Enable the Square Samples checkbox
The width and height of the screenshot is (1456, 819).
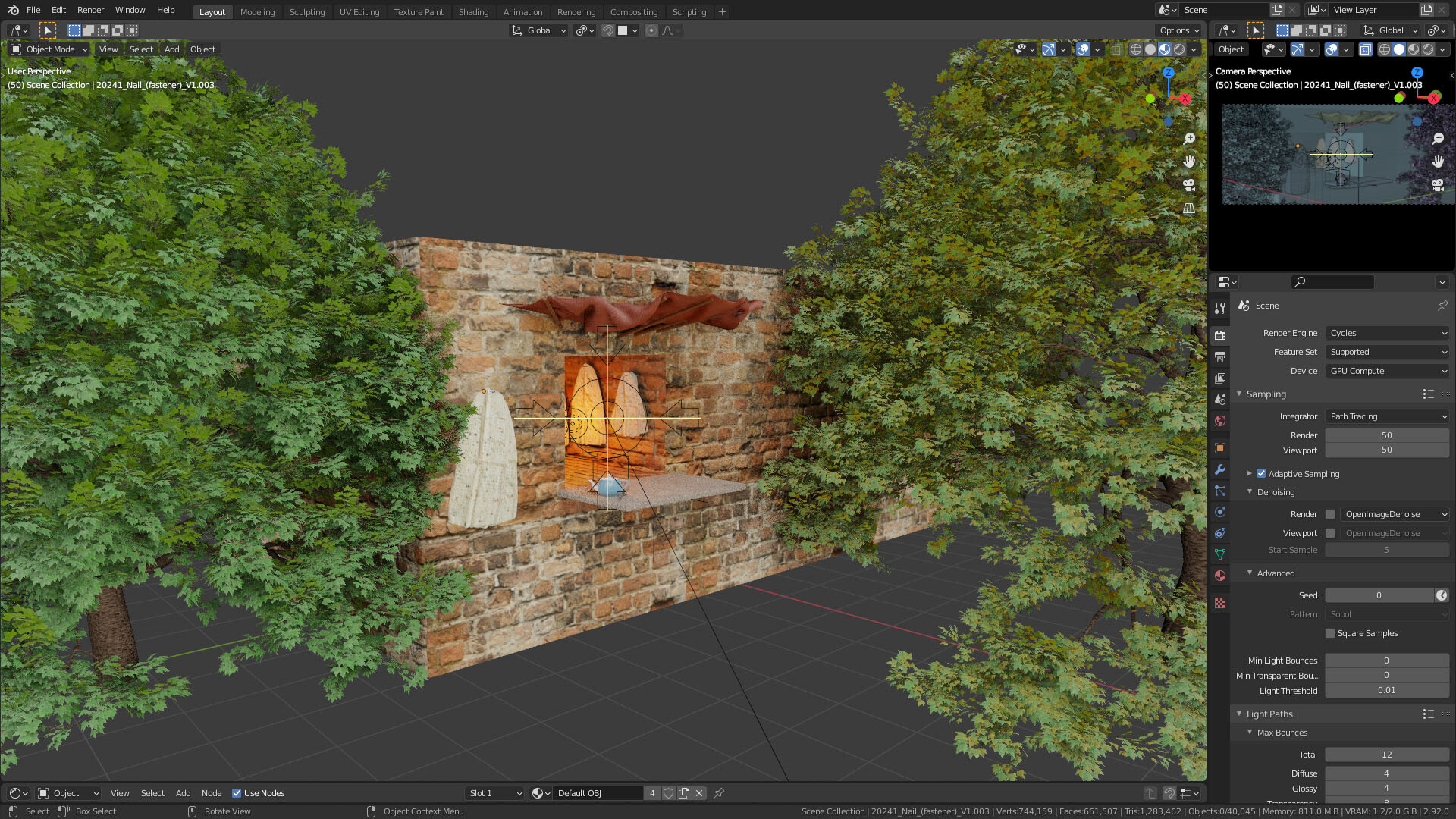coord(1330,633)
